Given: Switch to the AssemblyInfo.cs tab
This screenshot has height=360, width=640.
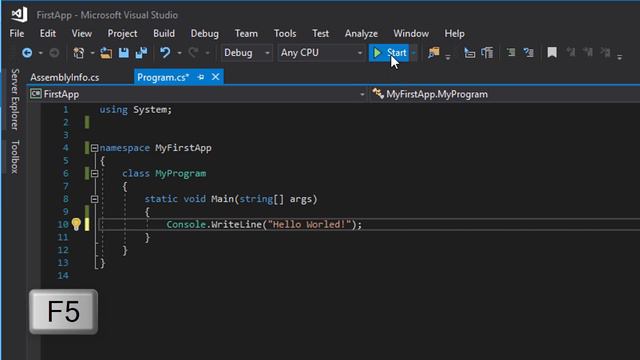Looking at the screenshot, I should (x=64, y=77).
